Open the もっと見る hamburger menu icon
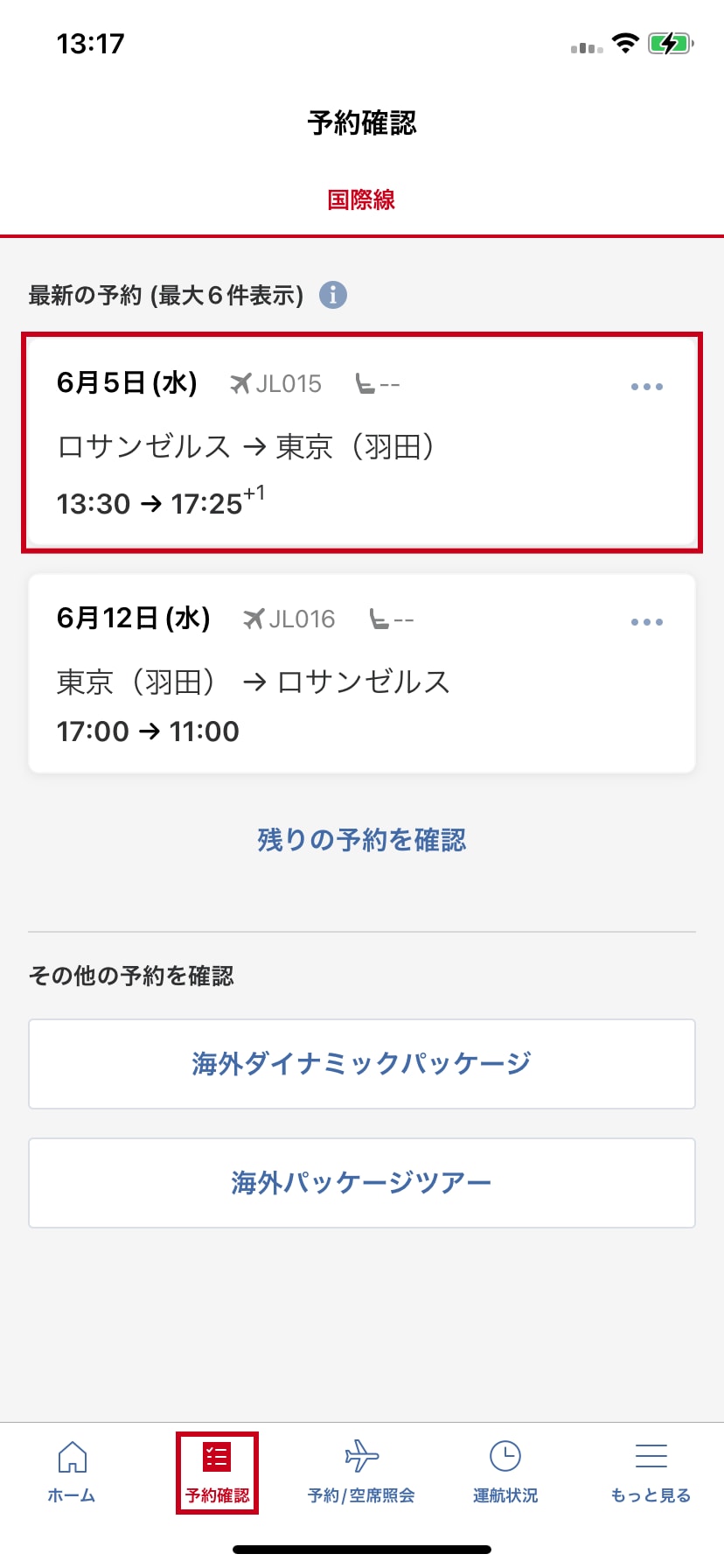724x1568 pixels. (x=651, y=1457)
